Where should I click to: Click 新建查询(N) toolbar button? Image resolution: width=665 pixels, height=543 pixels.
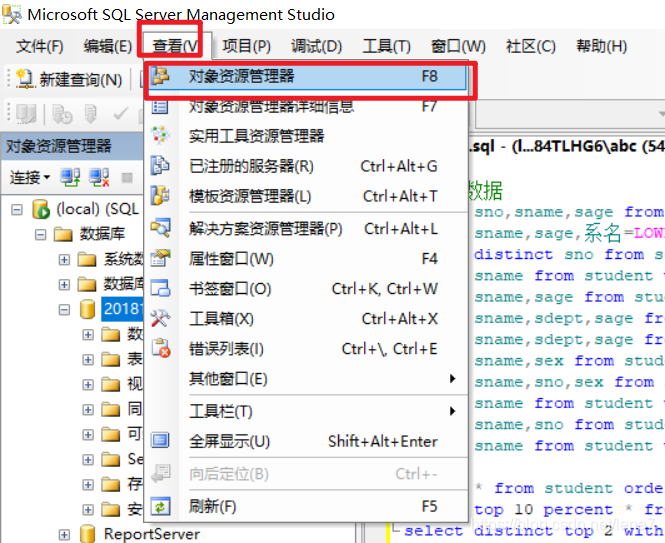pos(69,79)
